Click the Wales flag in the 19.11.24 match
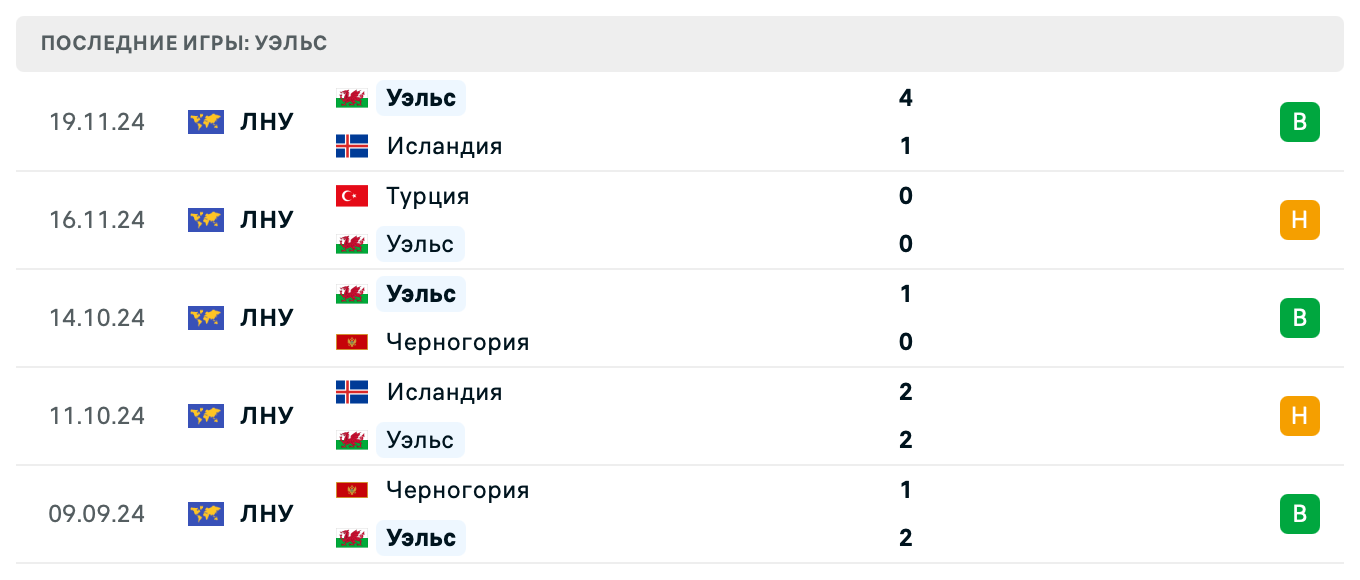The height and width of the screenshot is (580, 1360). [351, 98]
